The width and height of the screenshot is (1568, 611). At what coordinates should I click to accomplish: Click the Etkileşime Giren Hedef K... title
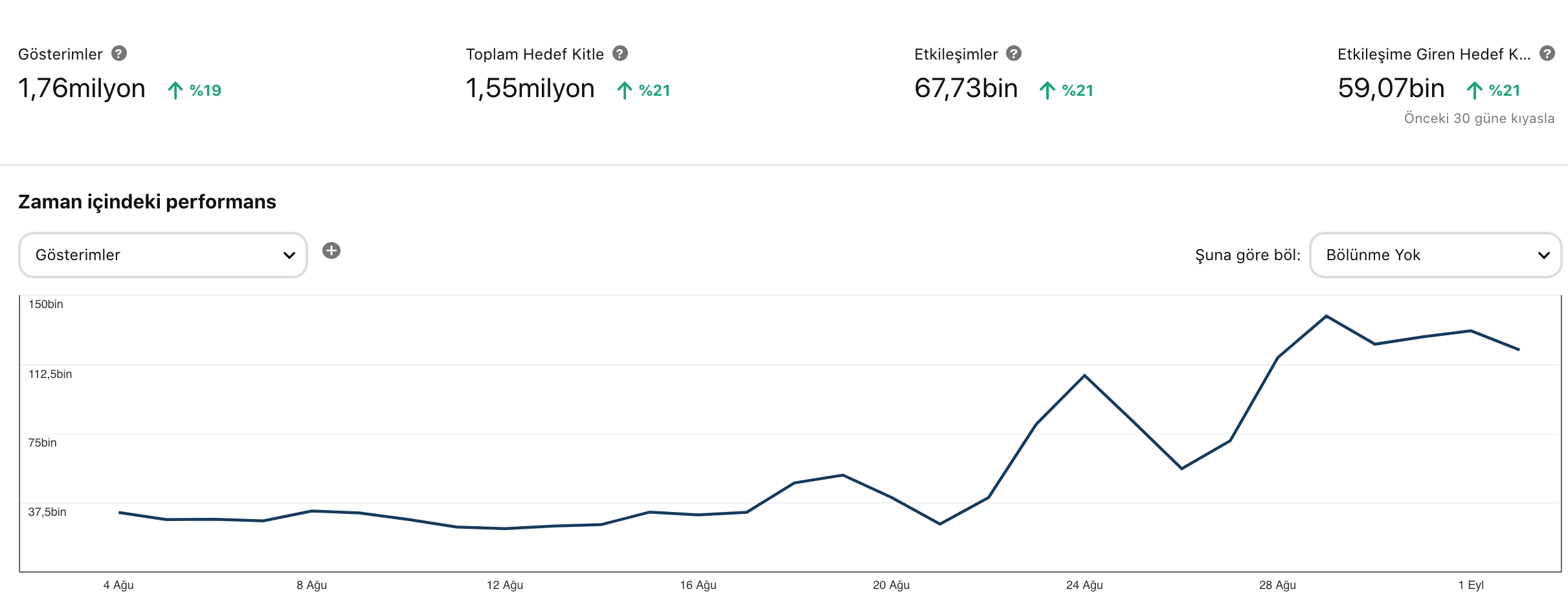1434,54
